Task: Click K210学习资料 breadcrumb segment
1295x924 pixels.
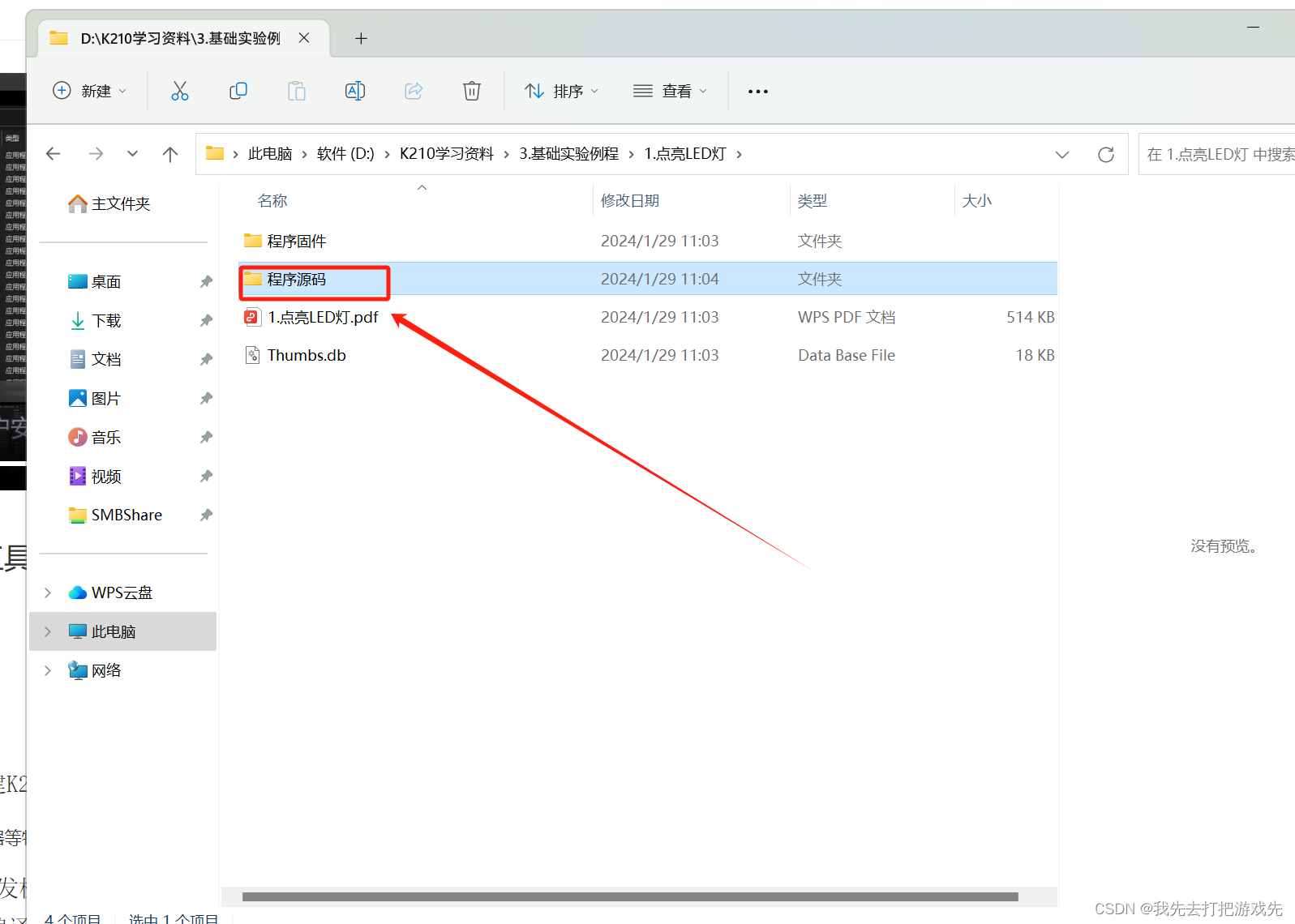Action: (x=447, y=154)
